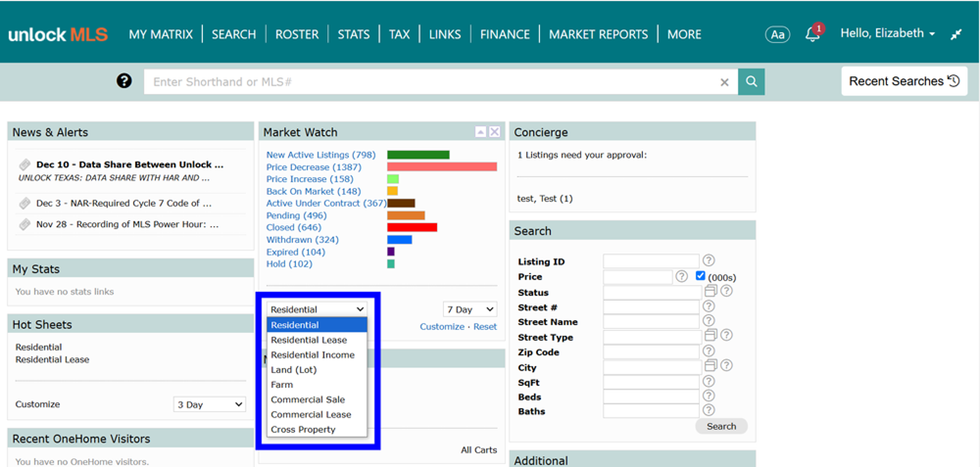Click the tag icon beside Nov 28 news

pos(24,224)
